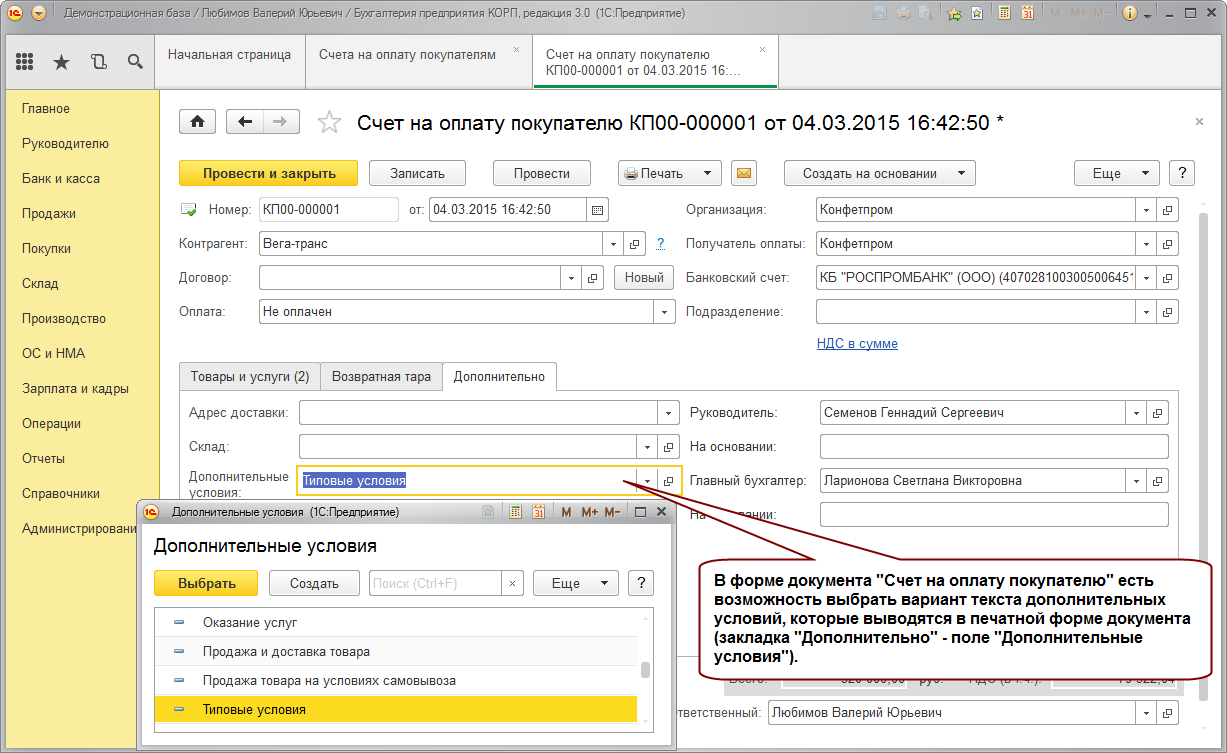Viewport: 1227px width, 753px height.
Task: Open the Оплата status dropdown arrow
Action: [x=665, y=312]
